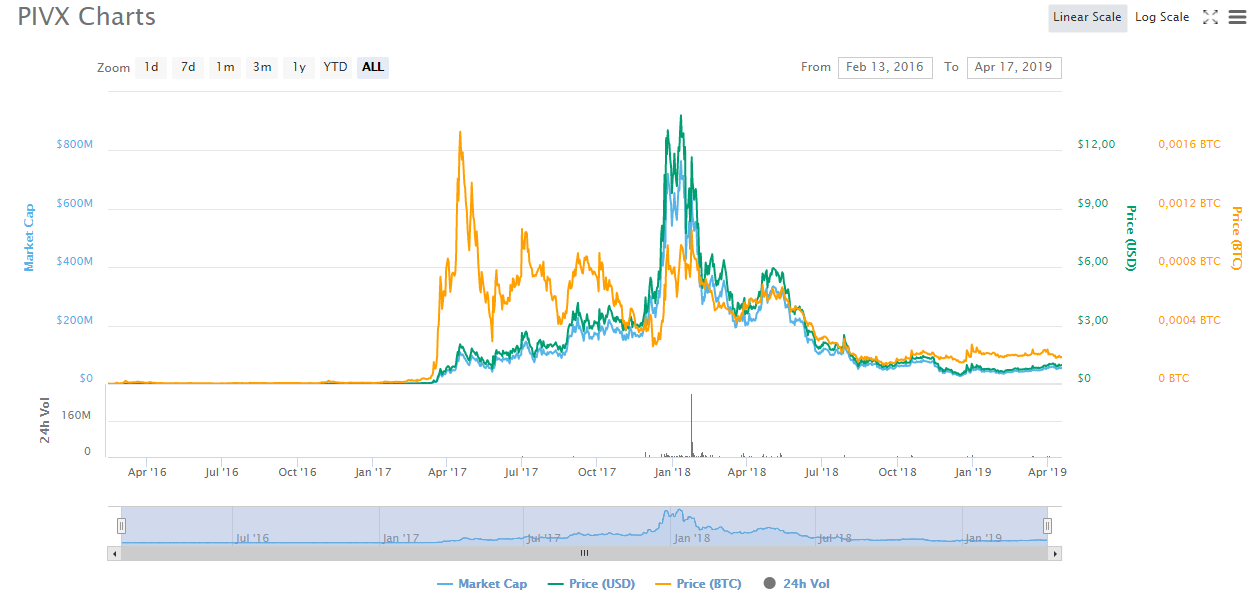
Task: Toggle Price (BTC) series in legend
Action: 698,584
